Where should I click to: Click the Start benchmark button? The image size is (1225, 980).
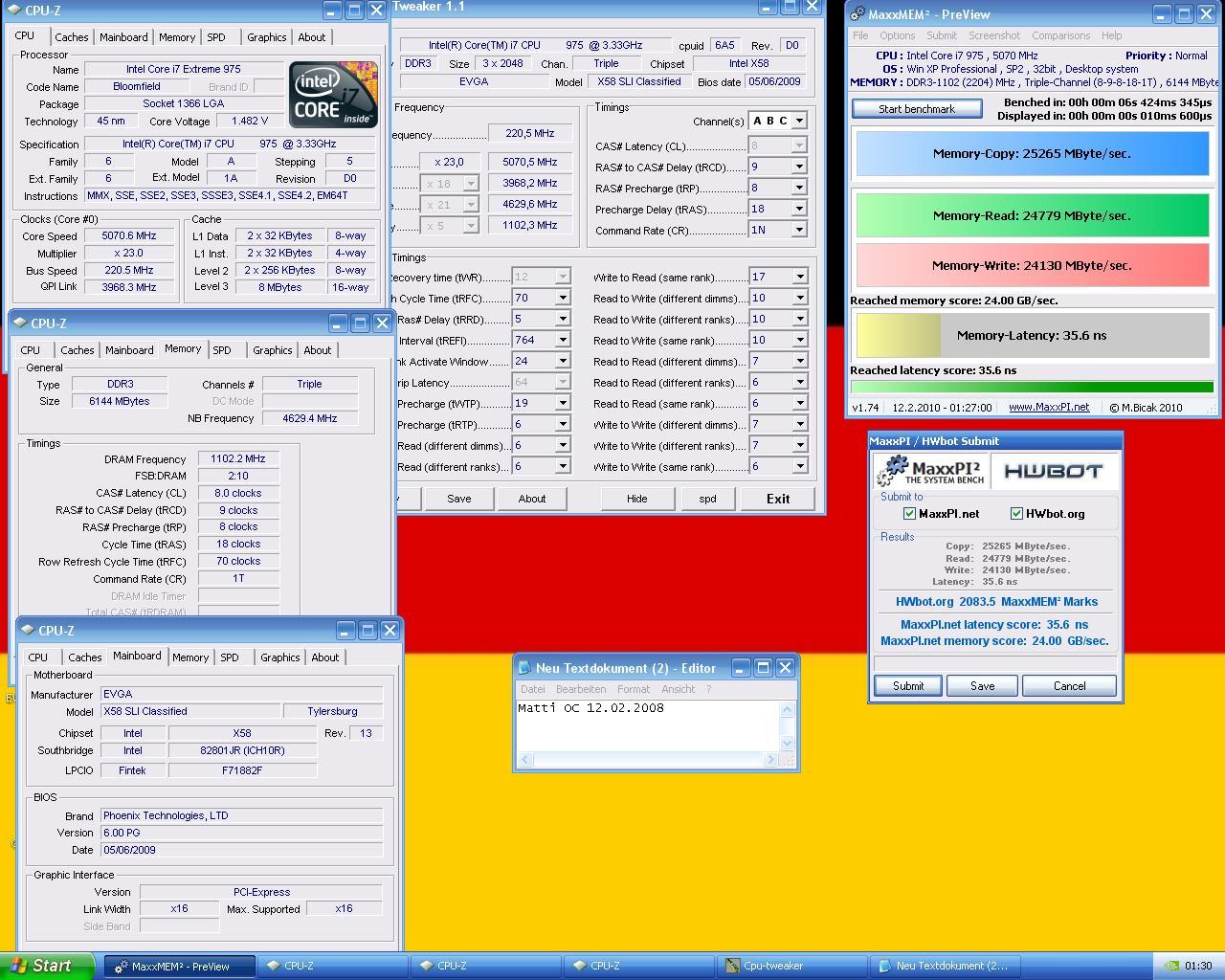pos(917,109)
